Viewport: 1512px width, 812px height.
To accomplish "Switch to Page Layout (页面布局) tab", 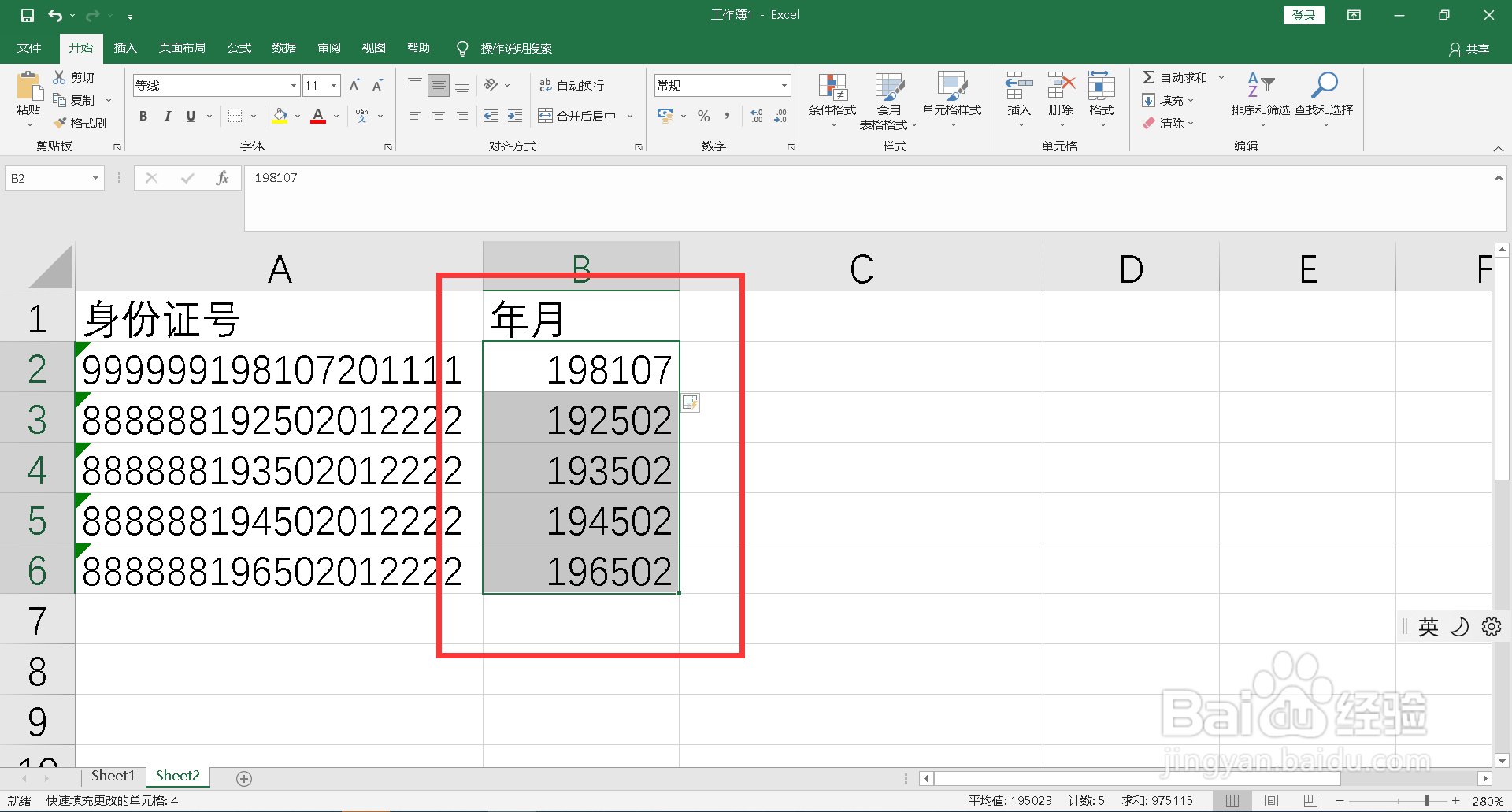I will tap(182, 48).
